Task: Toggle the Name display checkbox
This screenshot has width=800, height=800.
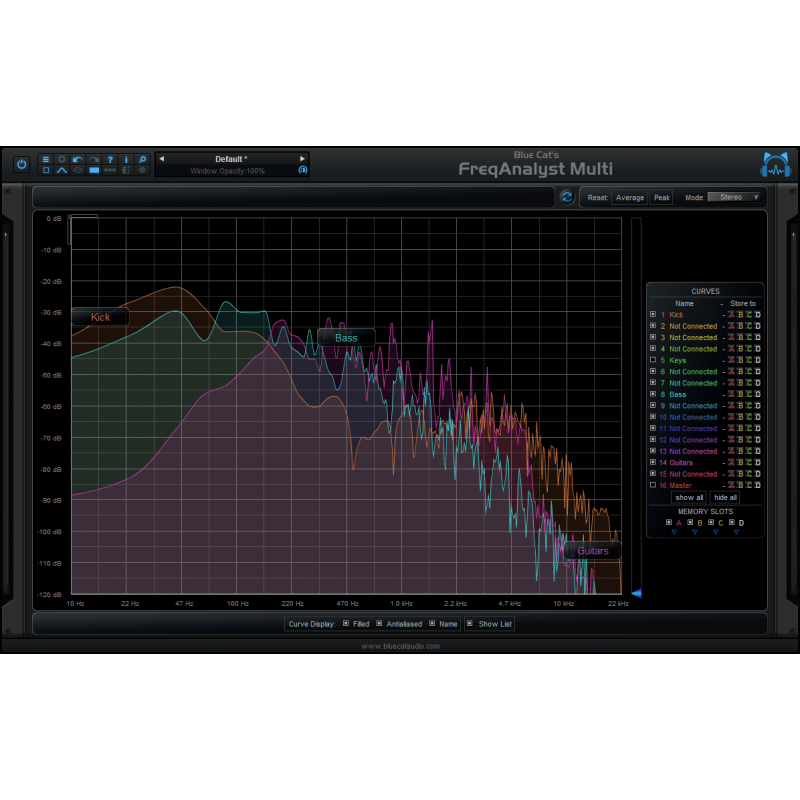Action: [x=432, y=623]
